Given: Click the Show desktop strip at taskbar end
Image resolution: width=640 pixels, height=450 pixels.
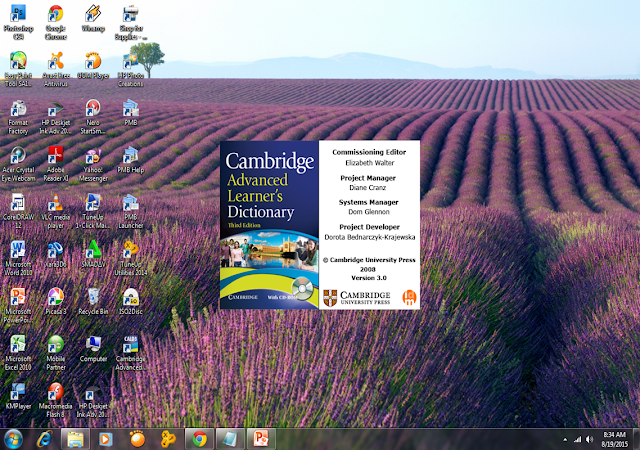Looking at the screenshot, I should coord(636,439).
